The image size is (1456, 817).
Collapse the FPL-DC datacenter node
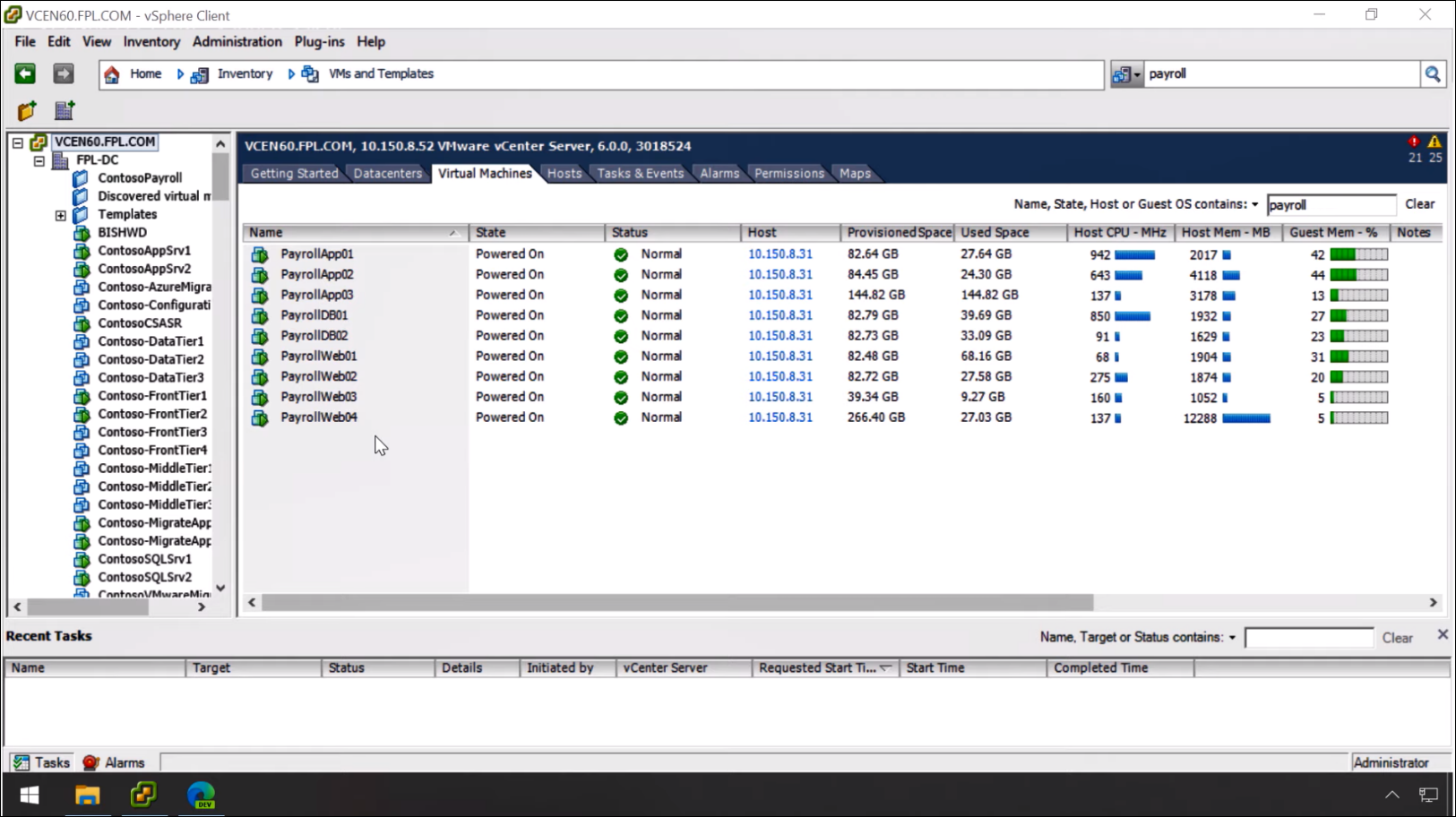[39, 161]
